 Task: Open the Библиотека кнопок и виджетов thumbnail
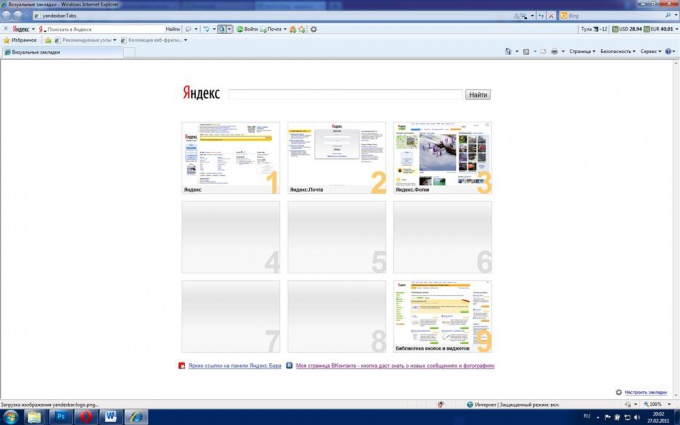click(x=442, y=316)
